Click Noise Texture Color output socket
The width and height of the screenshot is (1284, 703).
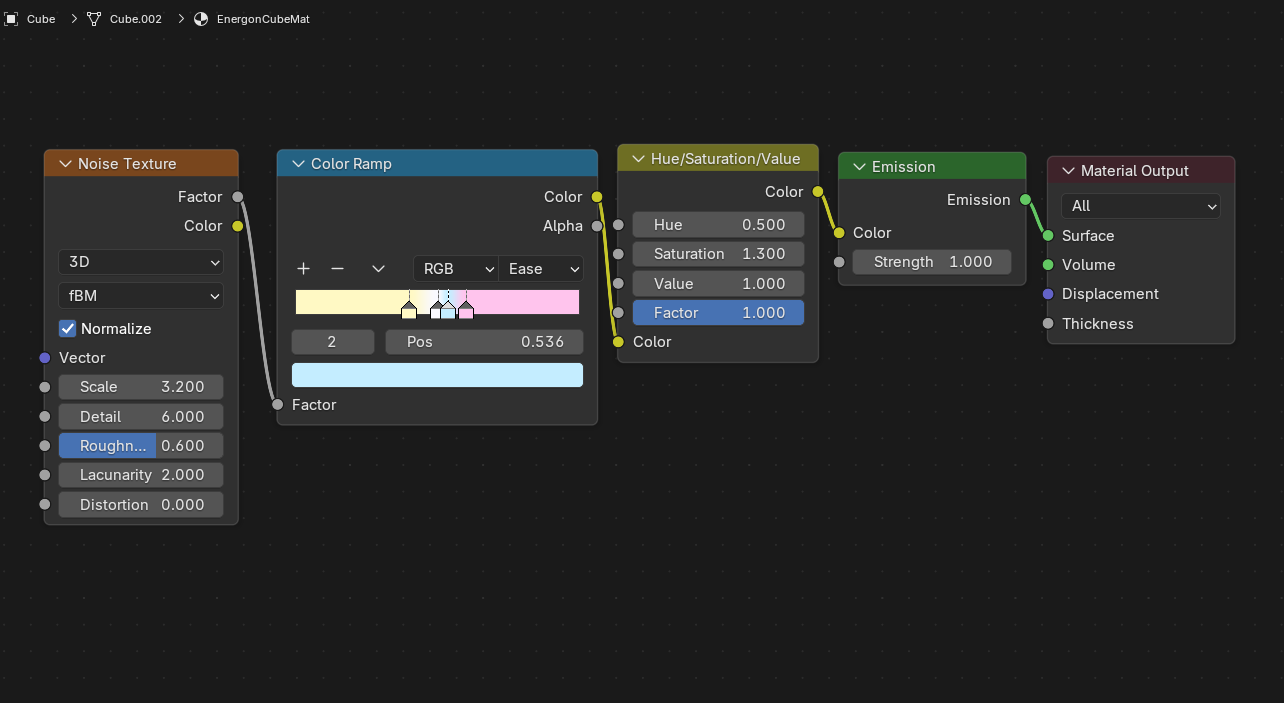(237, 226)
